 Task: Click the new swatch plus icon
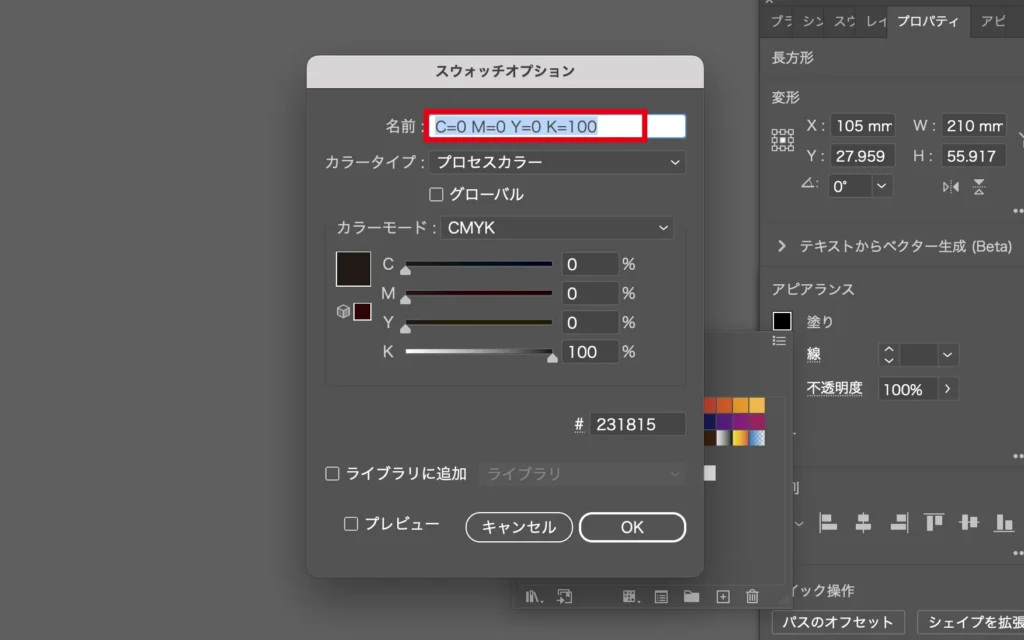click(722, 597)
